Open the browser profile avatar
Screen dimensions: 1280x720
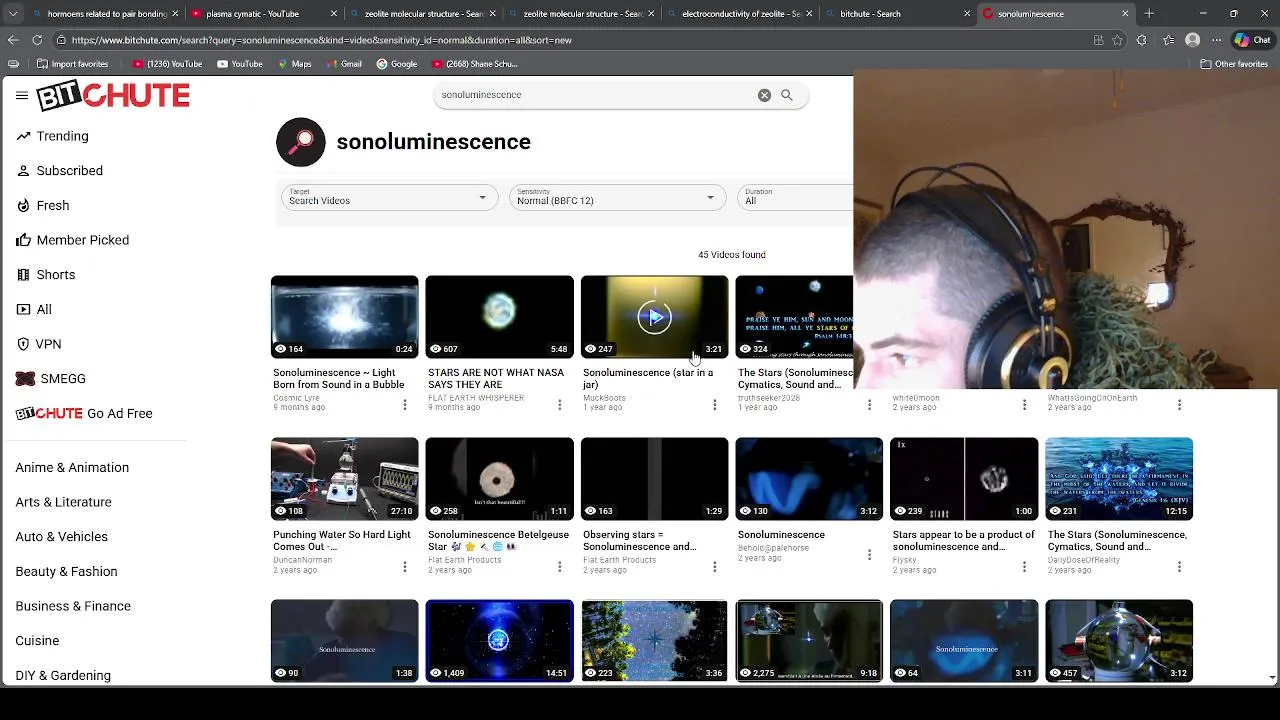[x=1192, y=40]
